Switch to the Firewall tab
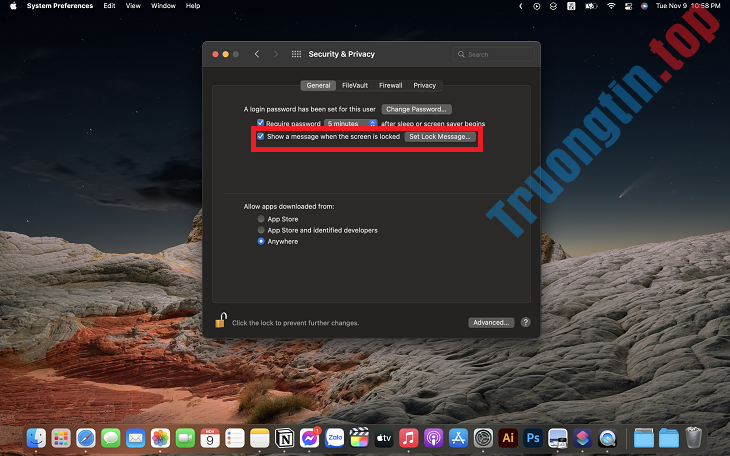 391,85
